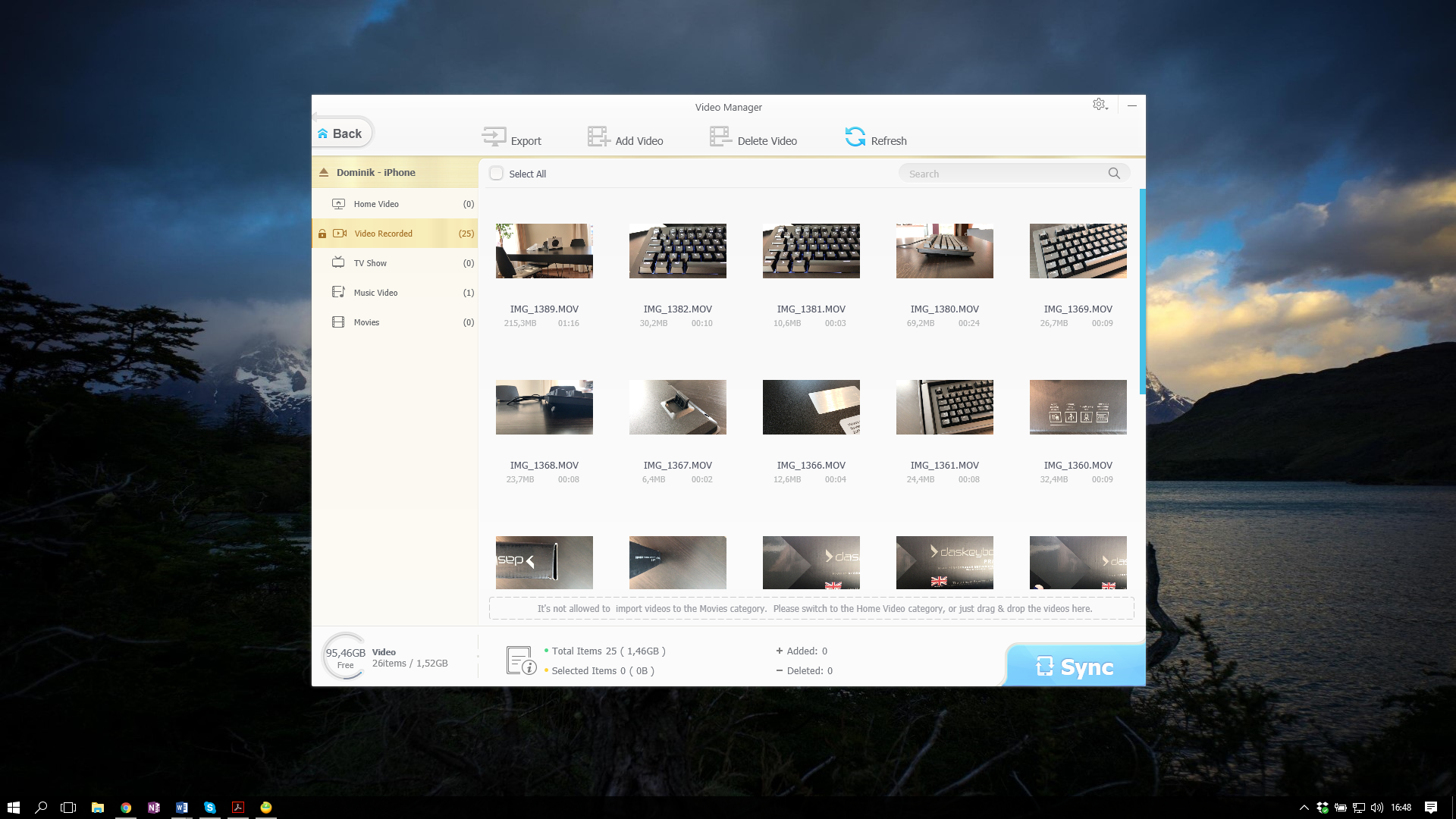Click into the Search field
Screen dimensions: 1456x819
click(x=1001, y=174)
